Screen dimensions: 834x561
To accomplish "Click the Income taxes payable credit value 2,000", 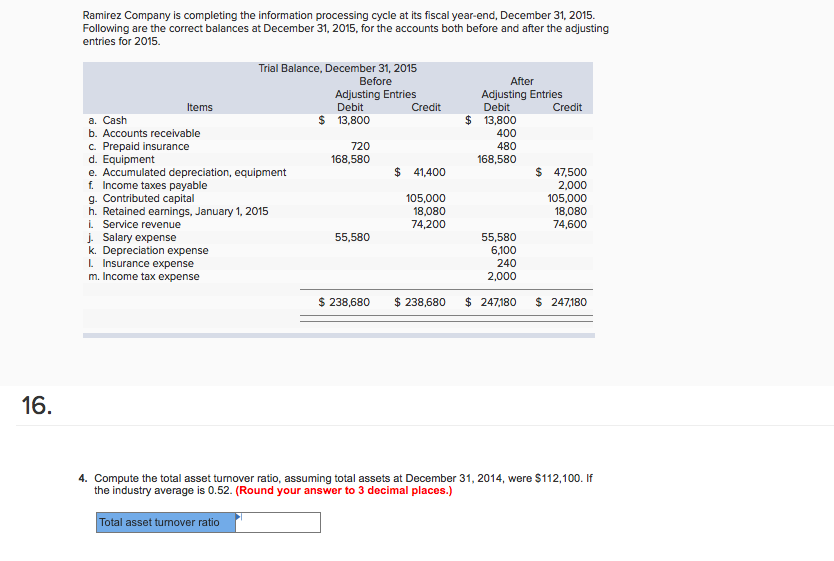I will click(572, 185).
